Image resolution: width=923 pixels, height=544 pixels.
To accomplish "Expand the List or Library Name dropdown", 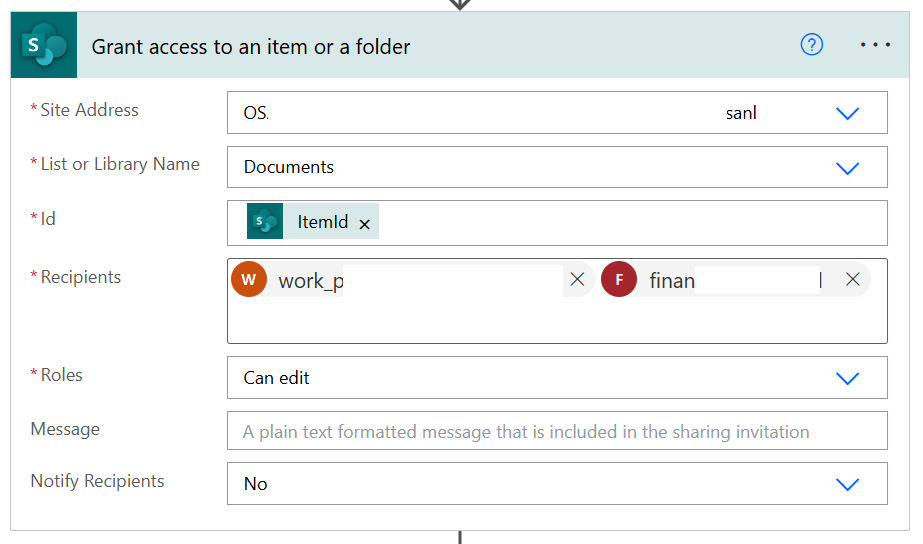I will (x=847, y=167).
